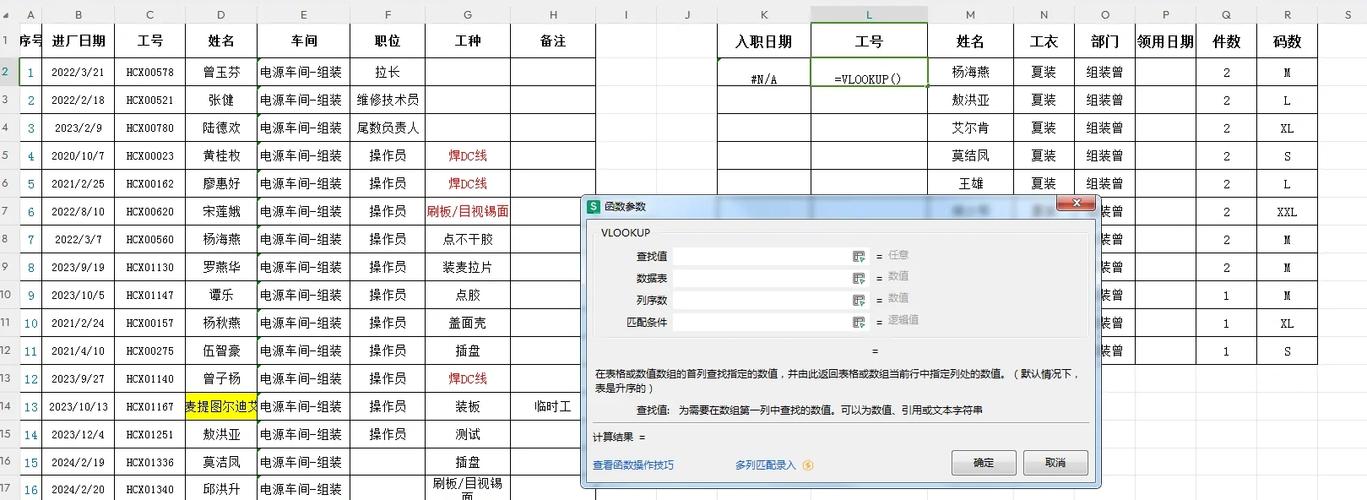Click range selector icon for 数据表 field
Screen dimensions: 1367x500
tap(858, 277)
